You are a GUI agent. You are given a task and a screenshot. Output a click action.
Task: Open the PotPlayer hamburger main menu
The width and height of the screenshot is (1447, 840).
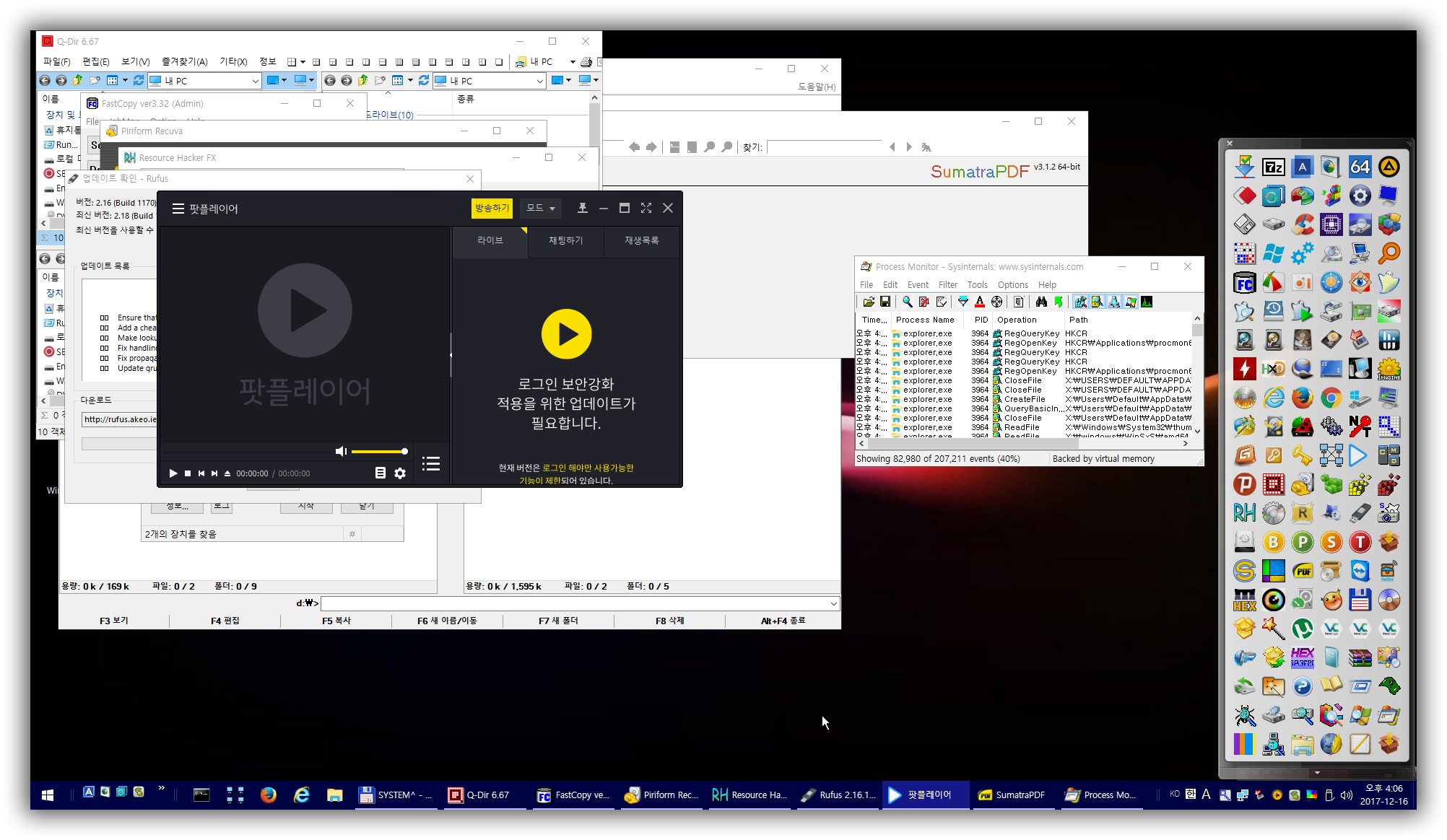point(178,209)
